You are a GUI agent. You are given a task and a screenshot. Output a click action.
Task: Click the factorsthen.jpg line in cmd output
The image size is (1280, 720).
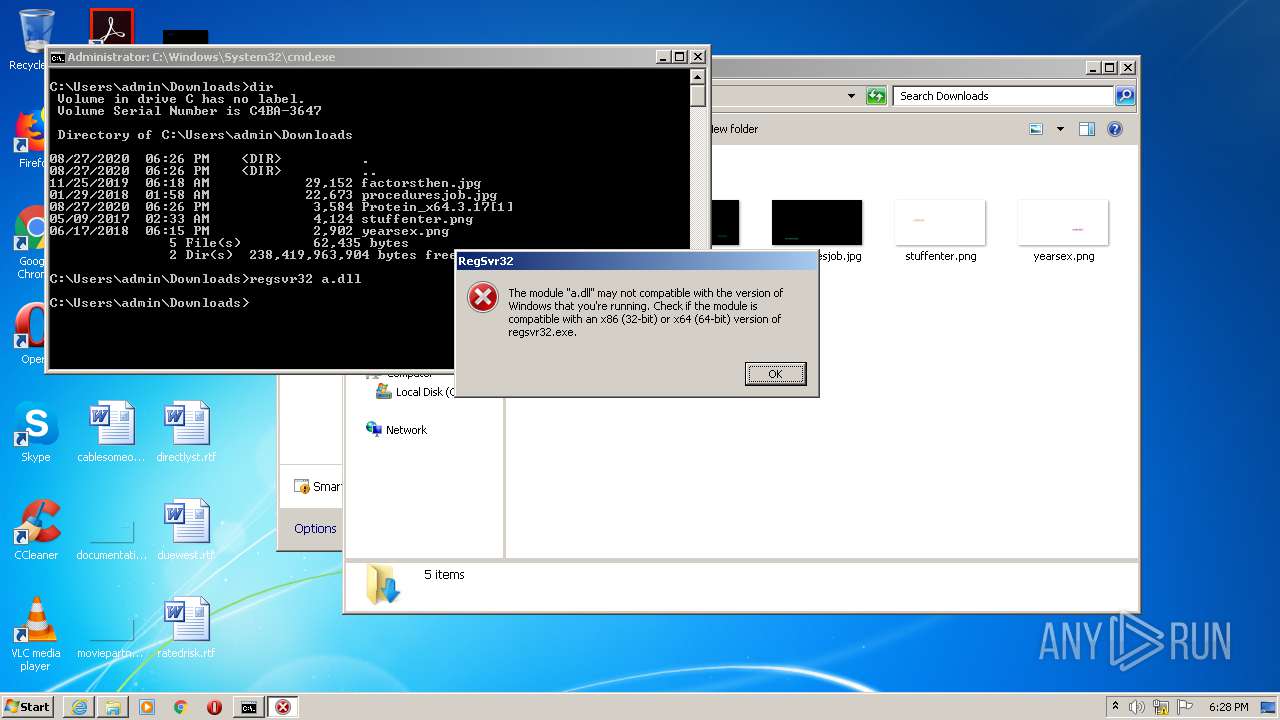click(x=265, y=183)
